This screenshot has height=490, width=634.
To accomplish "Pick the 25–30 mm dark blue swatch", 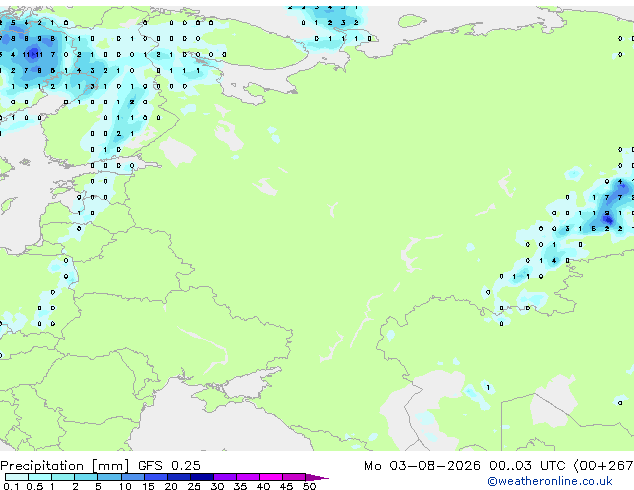I will pyautogui.click(x=202, y=477).
